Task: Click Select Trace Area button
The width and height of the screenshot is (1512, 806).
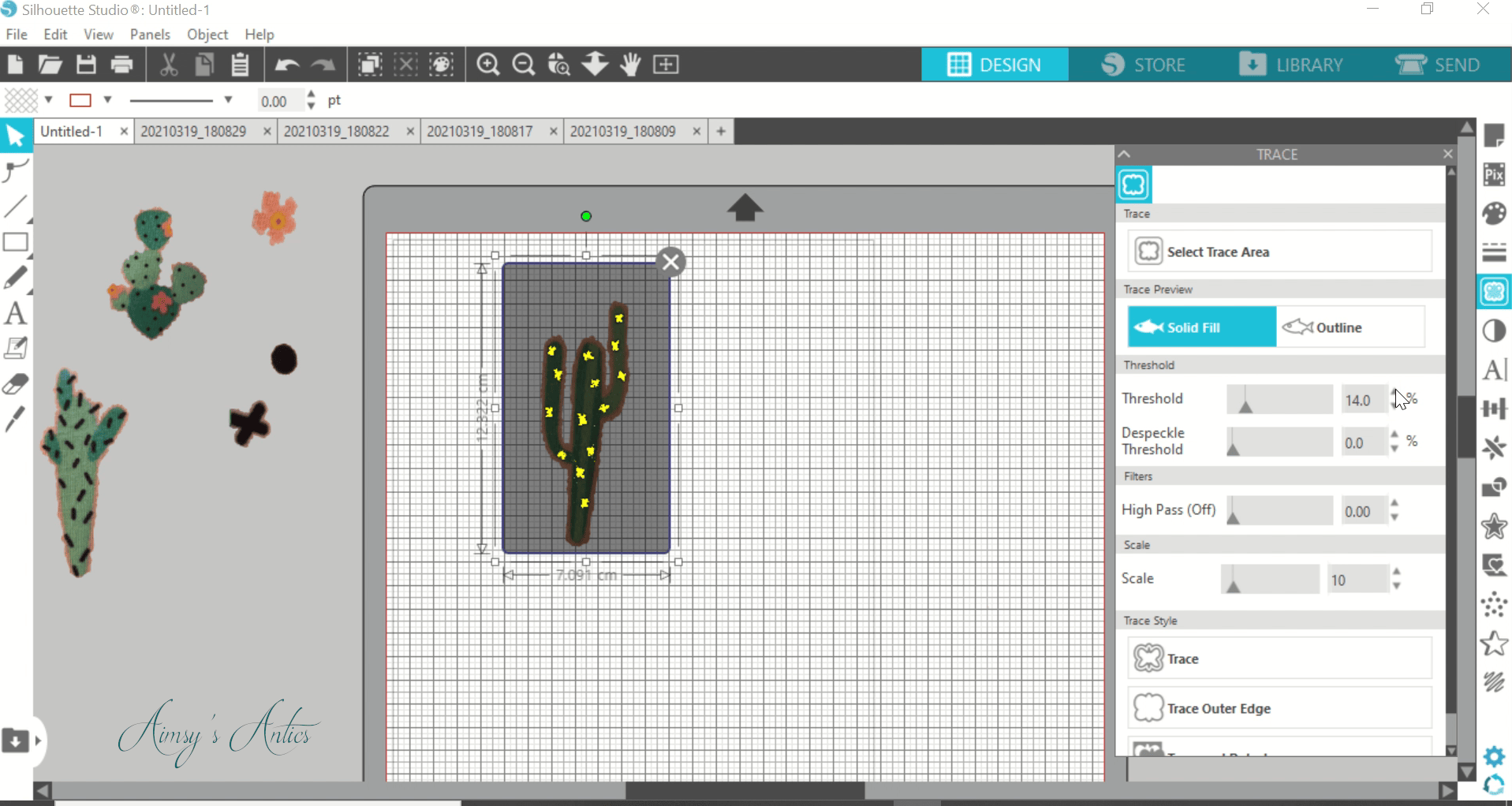Action: coord(1279,252)
